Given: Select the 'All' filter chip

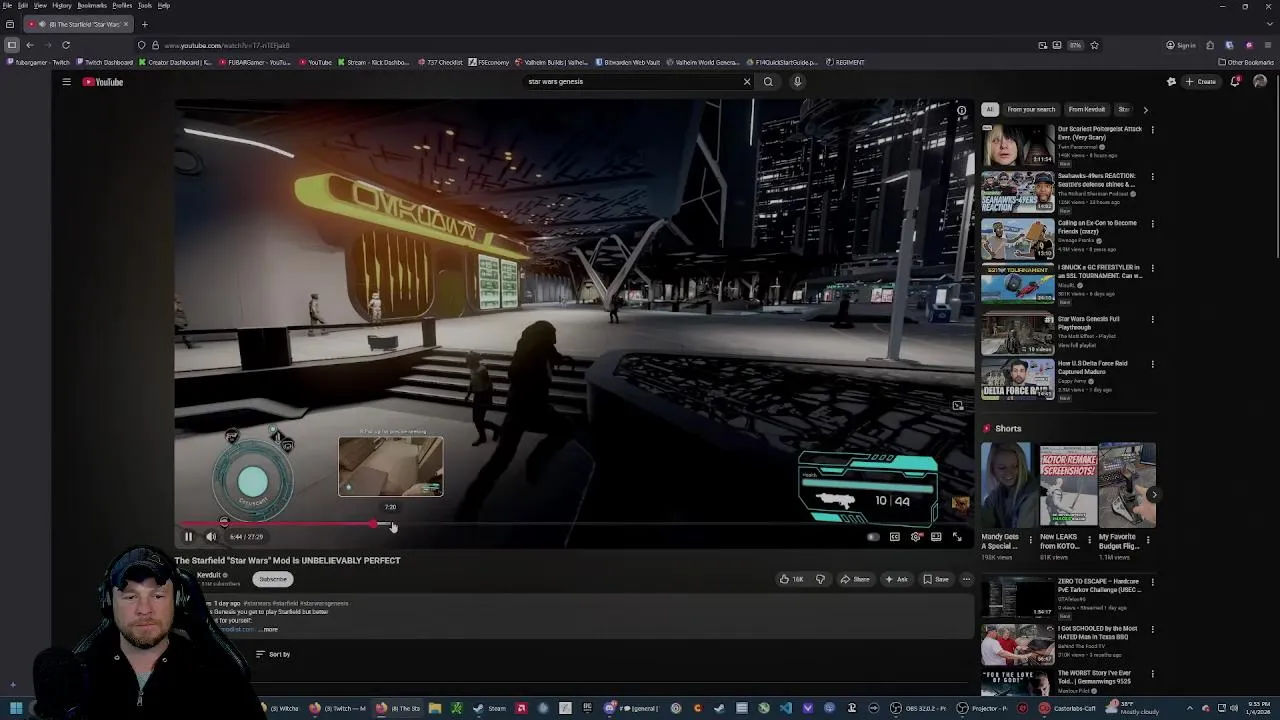Looking at the screenshot, I should 989,109.
